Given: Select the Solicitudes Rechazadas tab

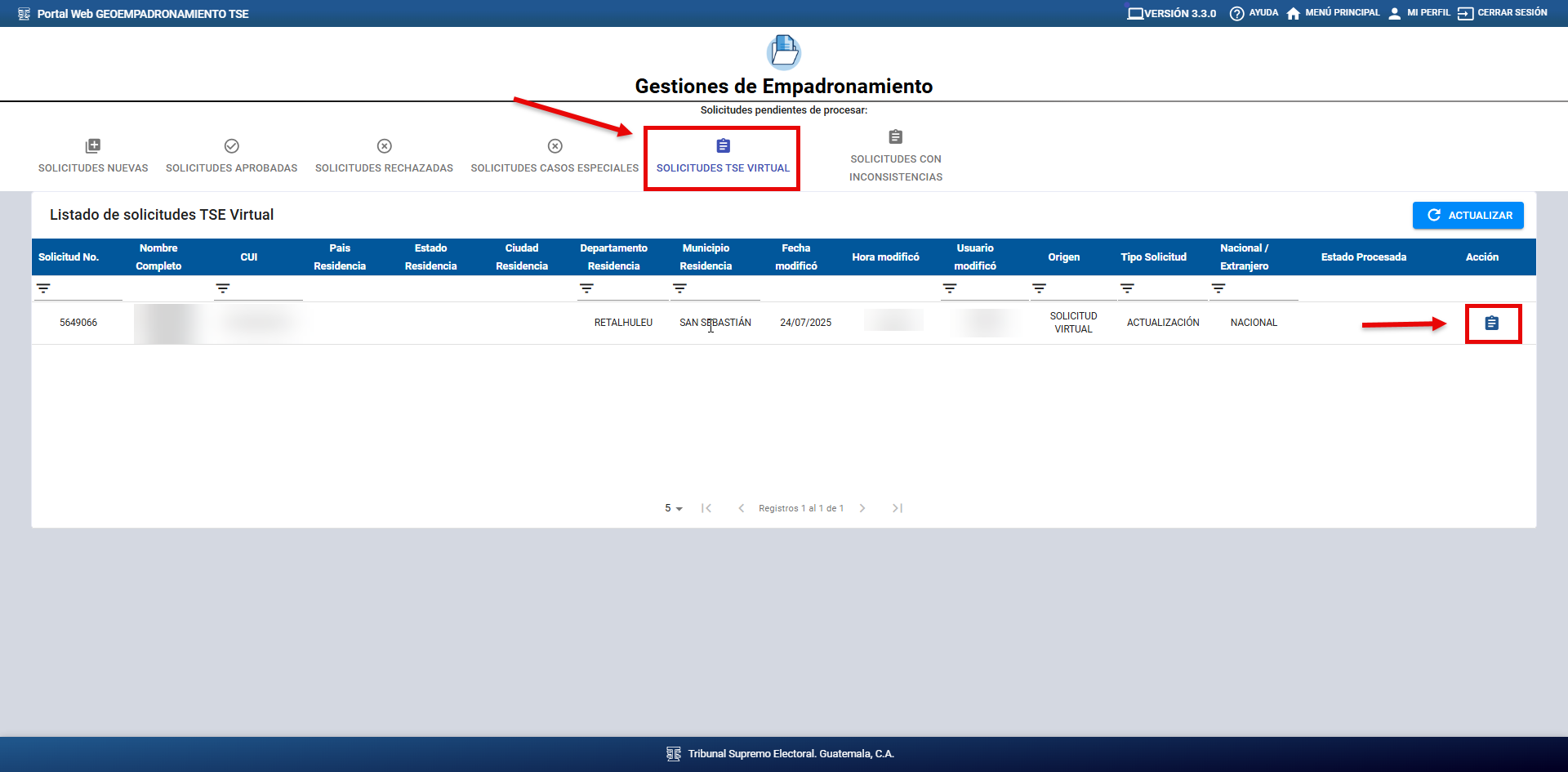Looking at the screenshot, I should click(384, 157).
